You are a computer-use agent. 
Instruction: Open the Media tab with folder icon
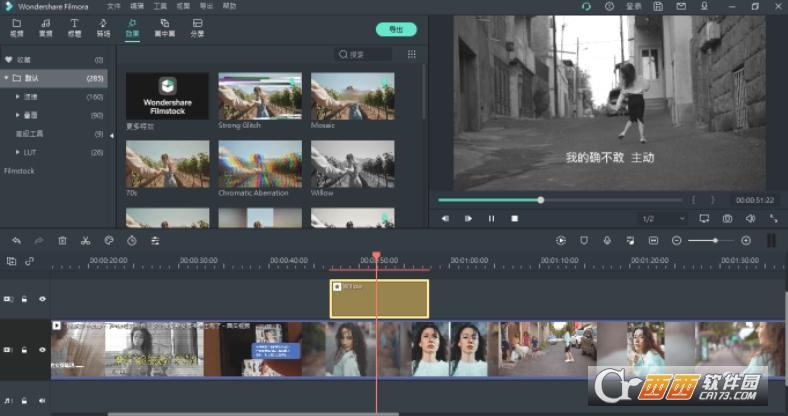click(17, 28)
